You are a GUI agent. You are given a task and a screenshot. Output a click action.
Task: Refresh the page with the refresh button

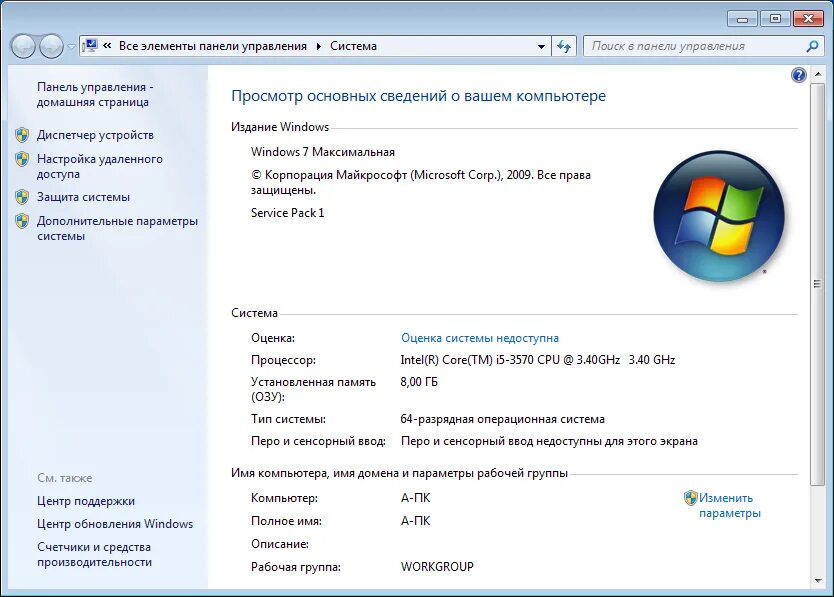tap(564, 46)
